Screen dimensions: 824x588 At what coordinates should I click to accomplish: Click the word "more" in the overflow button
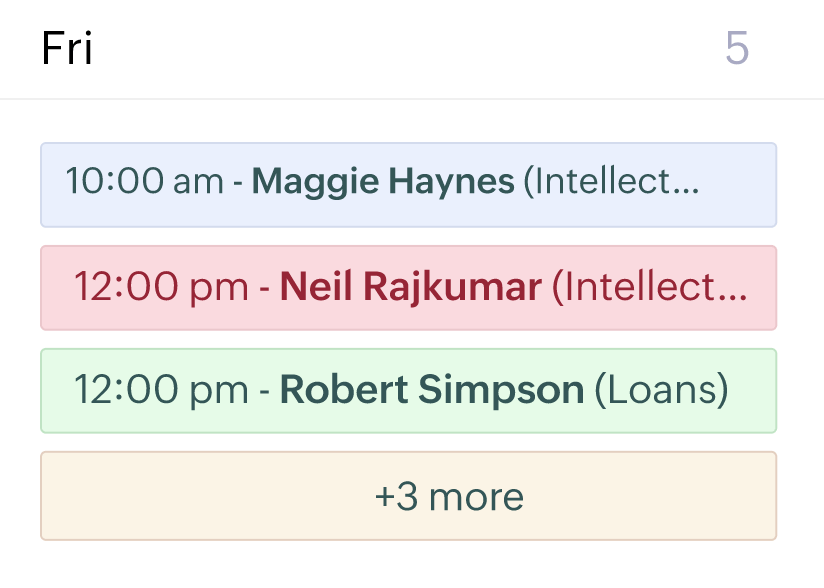click(x=474, y=497)
